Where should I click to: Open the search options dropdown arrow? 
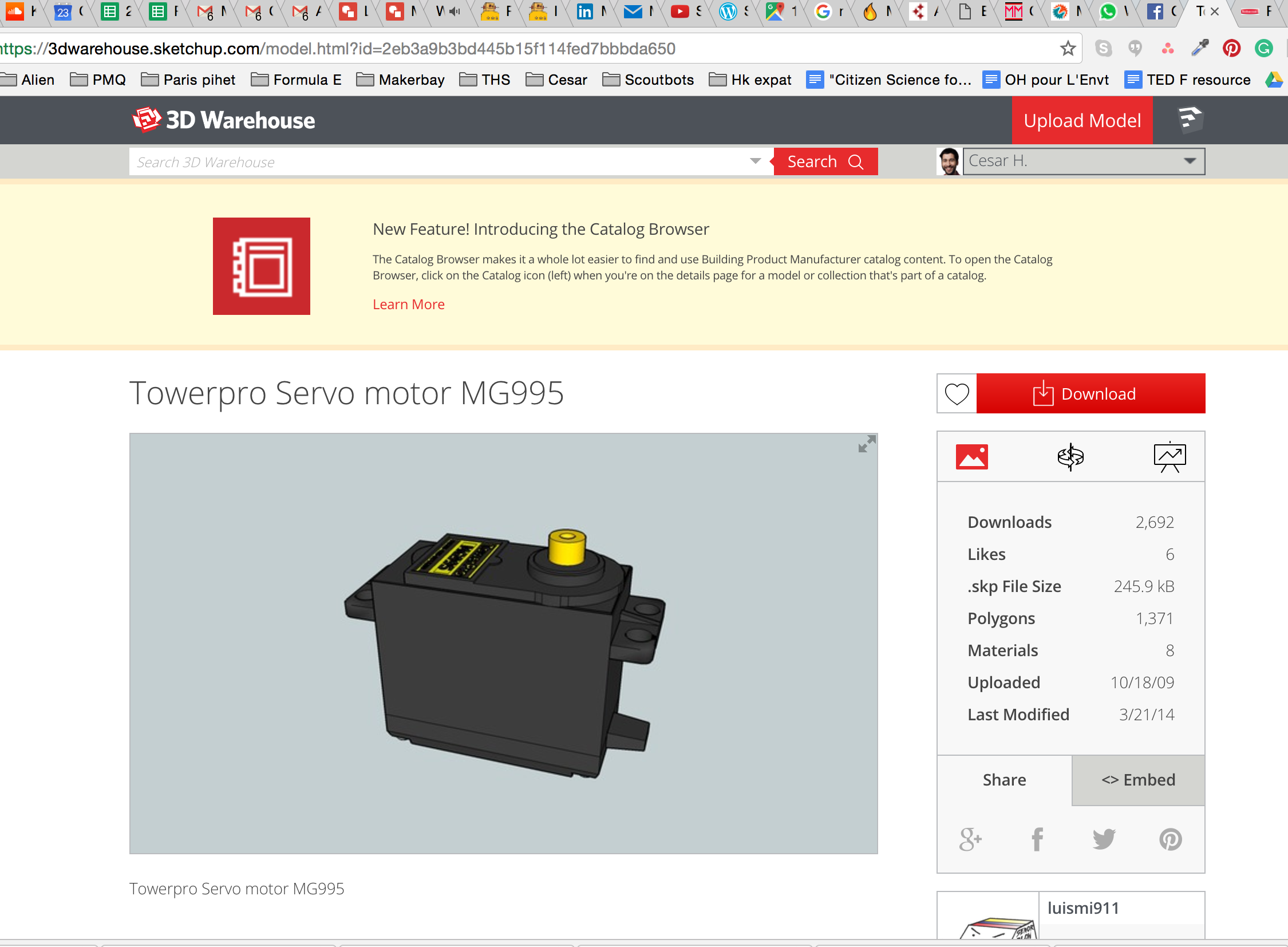click(x=756, y=161)
